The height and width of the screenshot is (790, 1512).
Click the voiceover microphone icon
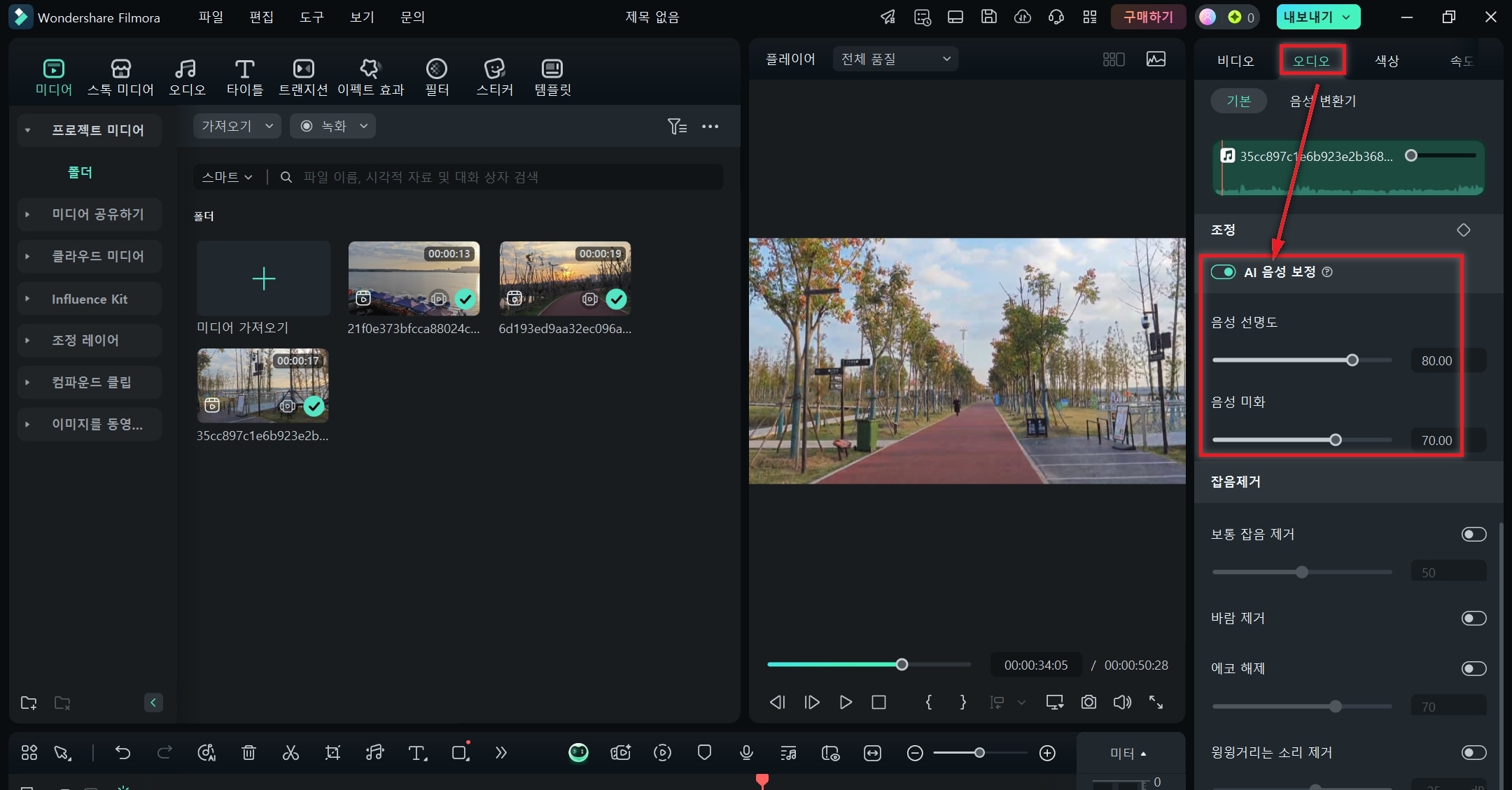pyautogui.click(x=746, y=753)
